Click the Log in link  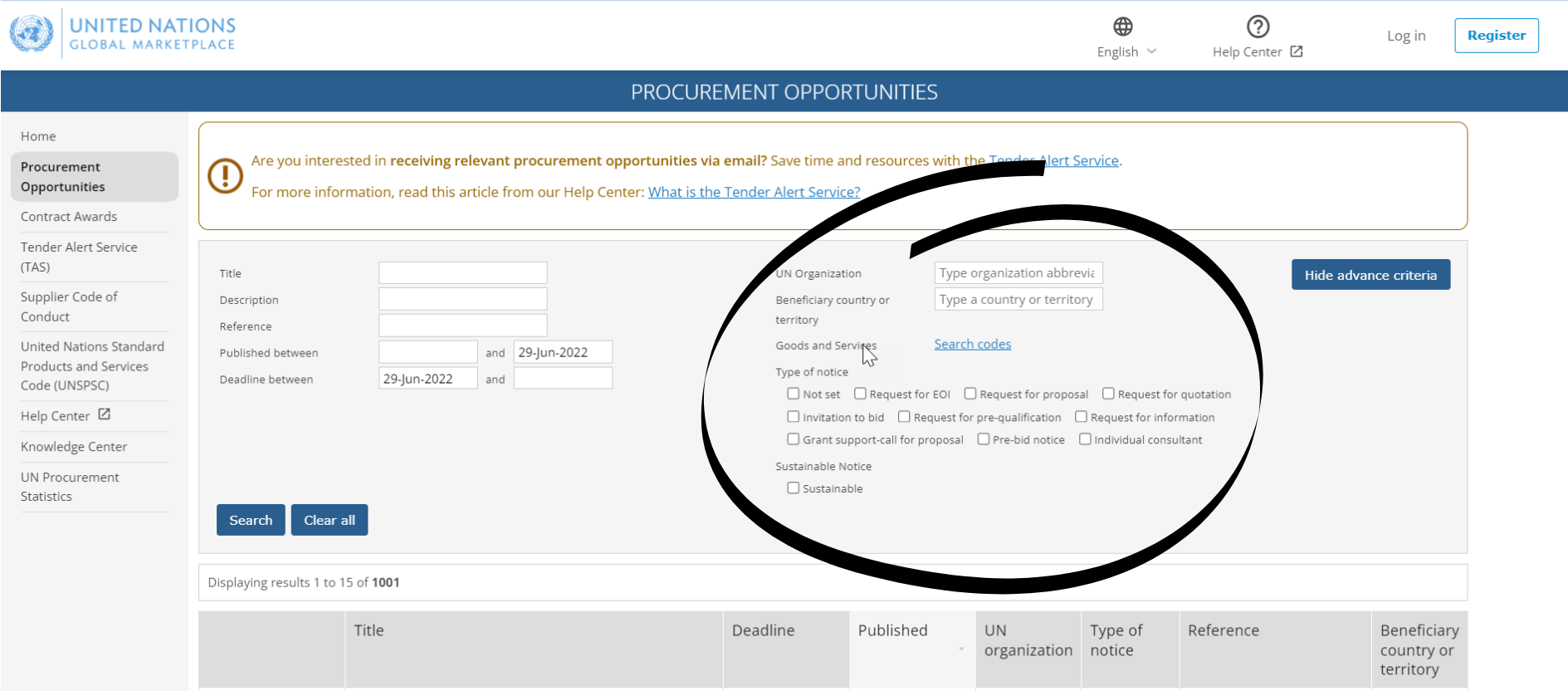point(1406,36)
